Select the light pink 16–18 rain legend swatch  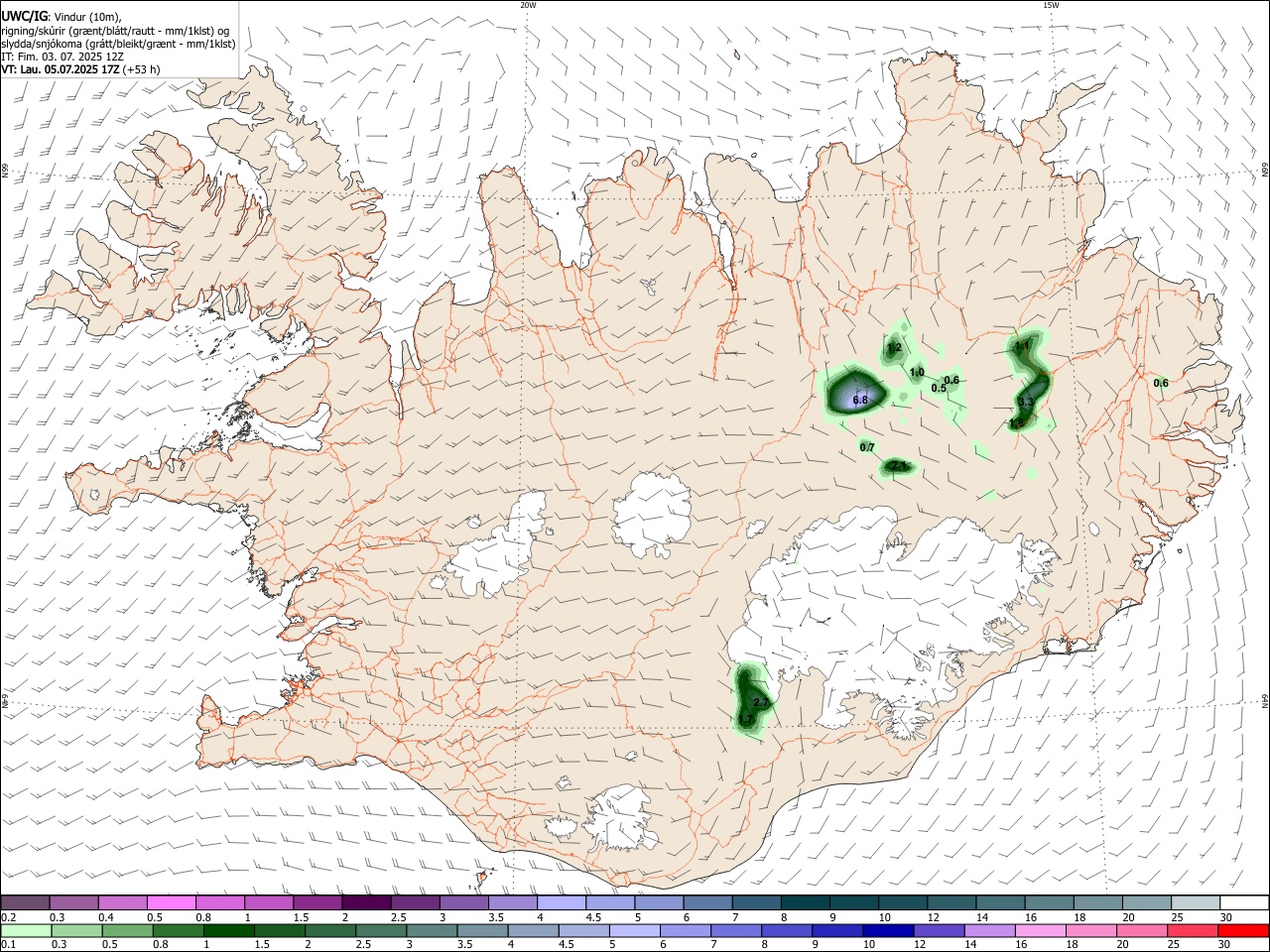pos(1041,930)
